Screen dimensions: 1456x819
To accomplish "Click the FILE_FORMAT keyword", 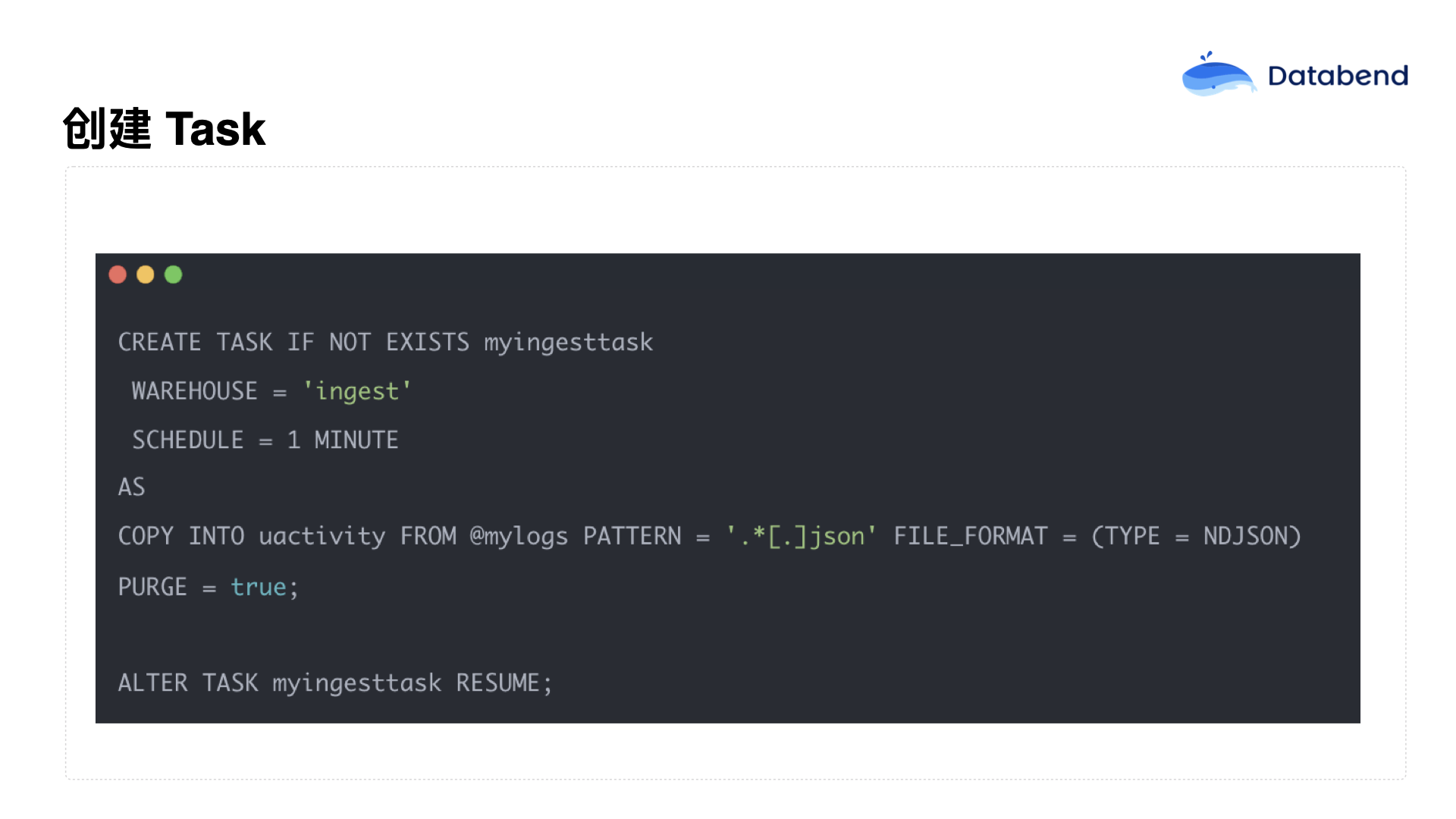I will click(x=971, y=536).
